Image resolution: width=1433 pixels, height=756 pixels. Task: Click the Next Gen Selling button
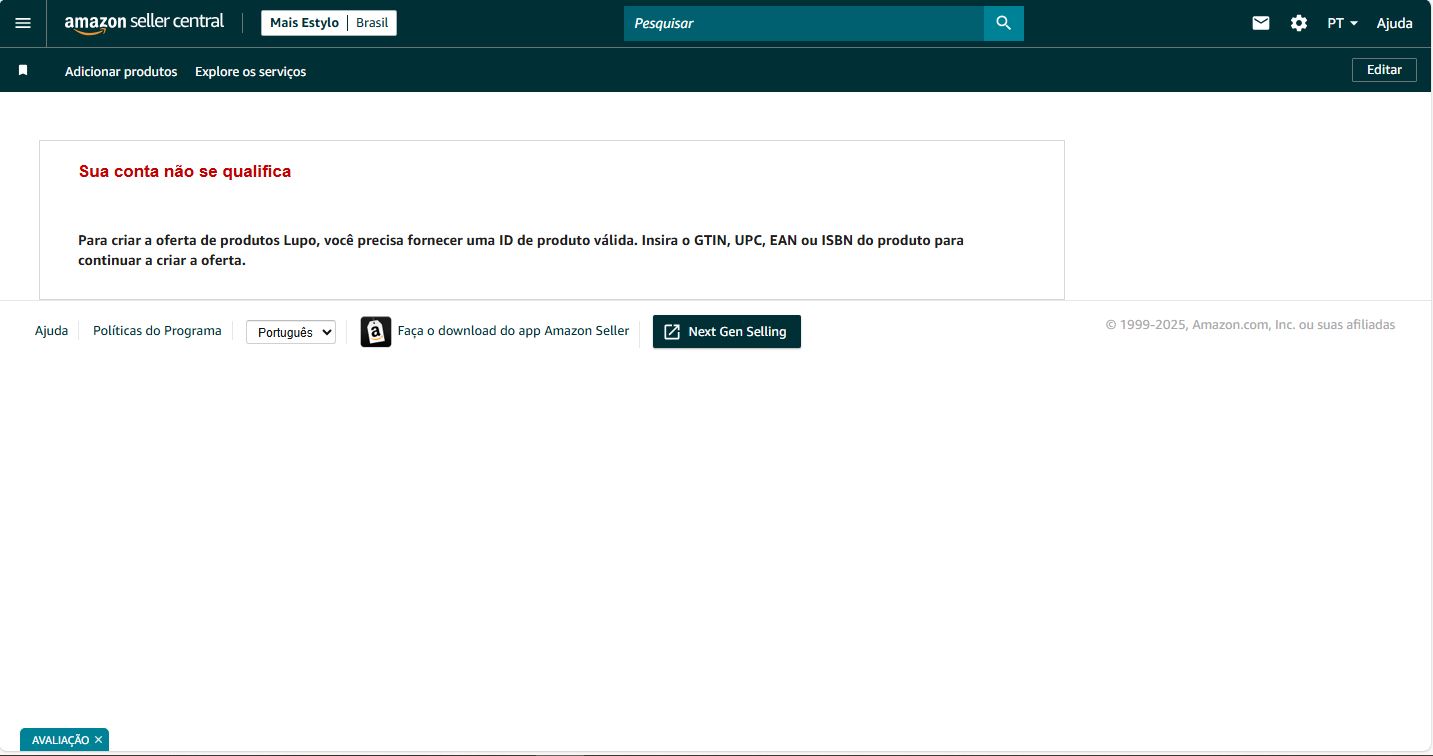(x=727, y=332)
